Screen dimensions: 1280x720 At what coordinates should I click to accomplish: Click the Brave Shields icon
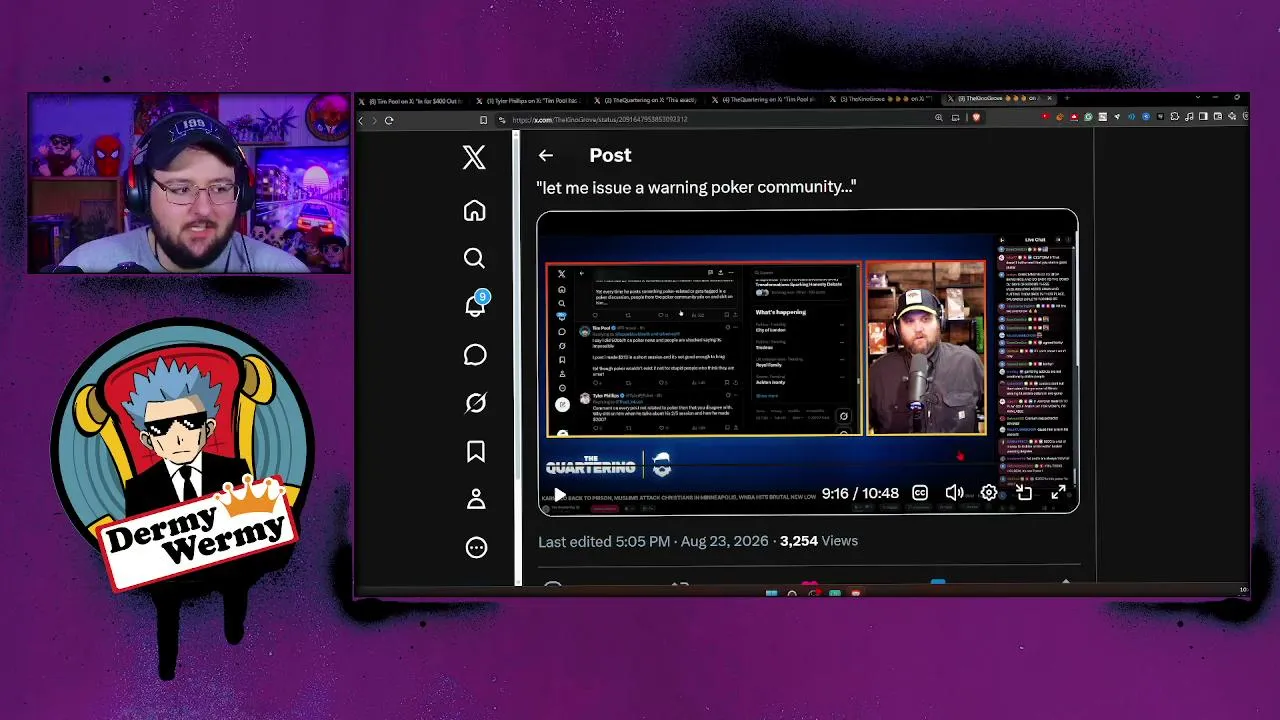click(976, 118)
